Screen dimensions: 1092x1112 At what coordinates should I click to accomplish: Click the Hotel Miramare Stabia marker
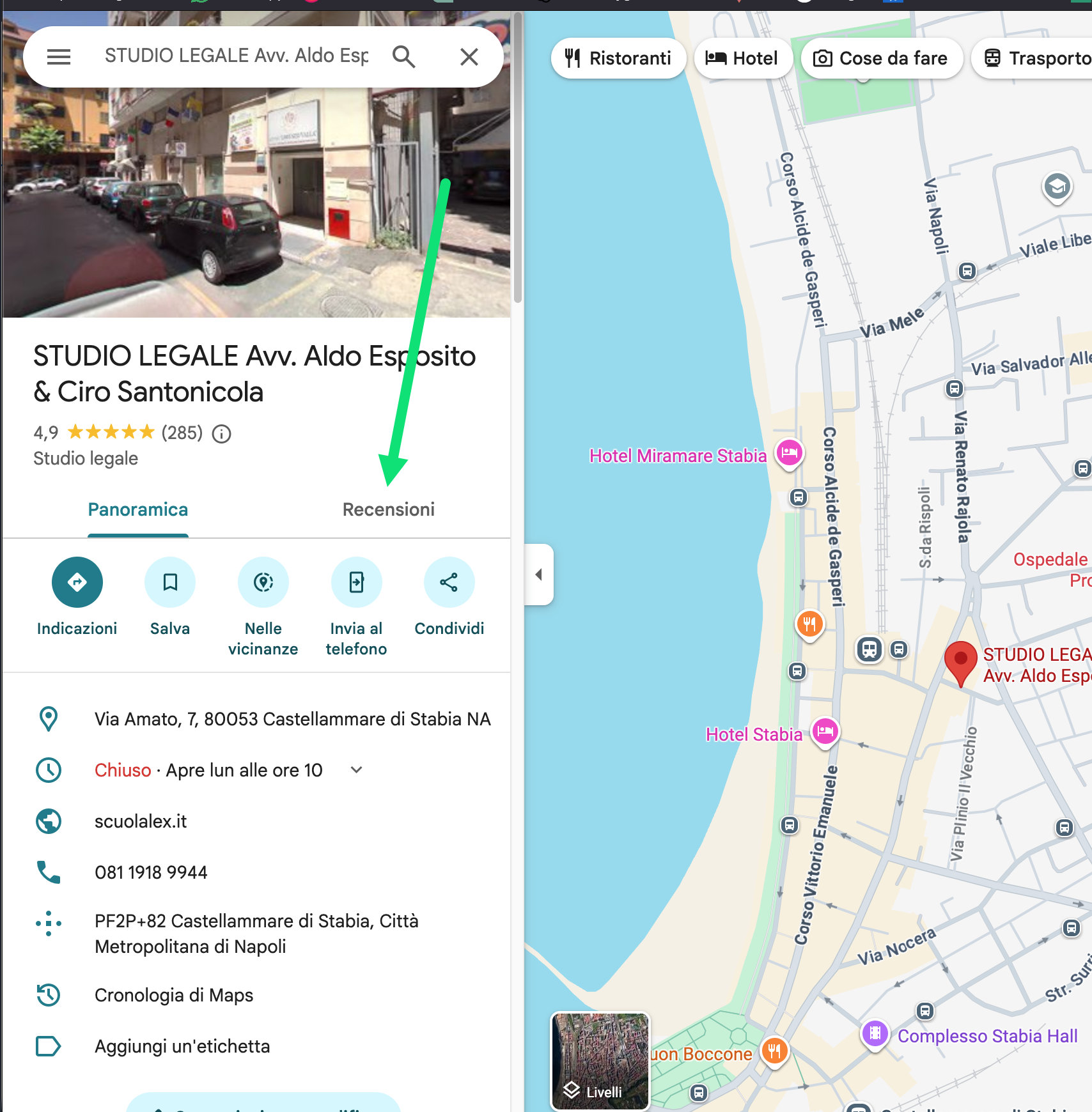point(790,453)
